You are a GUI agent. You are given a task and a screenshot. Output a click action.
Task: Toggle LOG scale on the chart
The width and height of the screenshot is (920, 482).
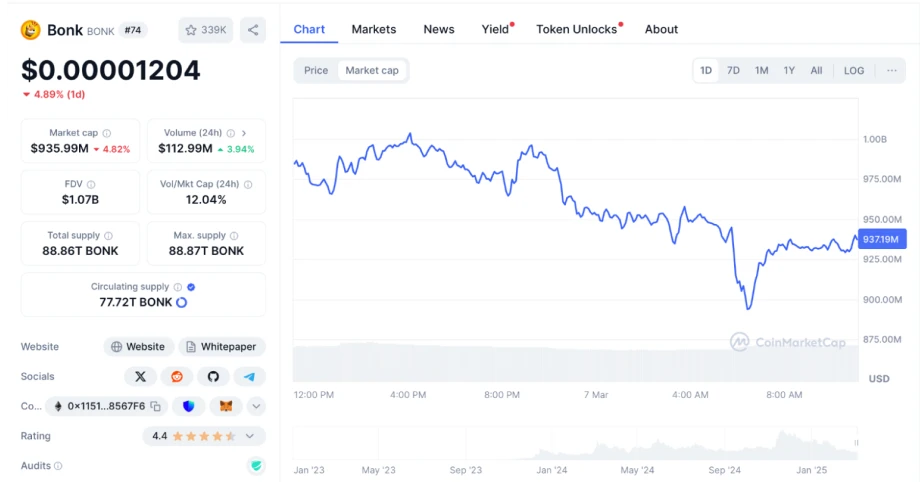point(853,70)
